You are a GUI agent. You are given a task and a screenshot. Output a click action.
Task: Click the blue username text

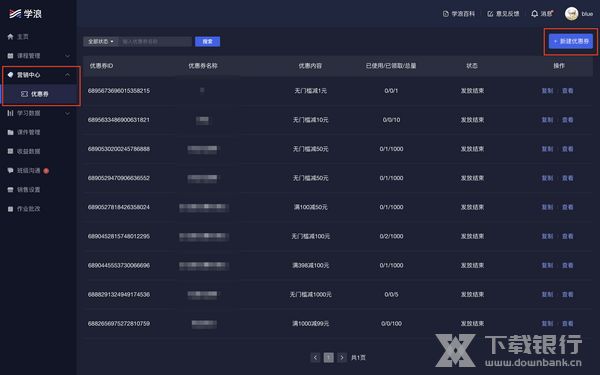tap(587, 14)
